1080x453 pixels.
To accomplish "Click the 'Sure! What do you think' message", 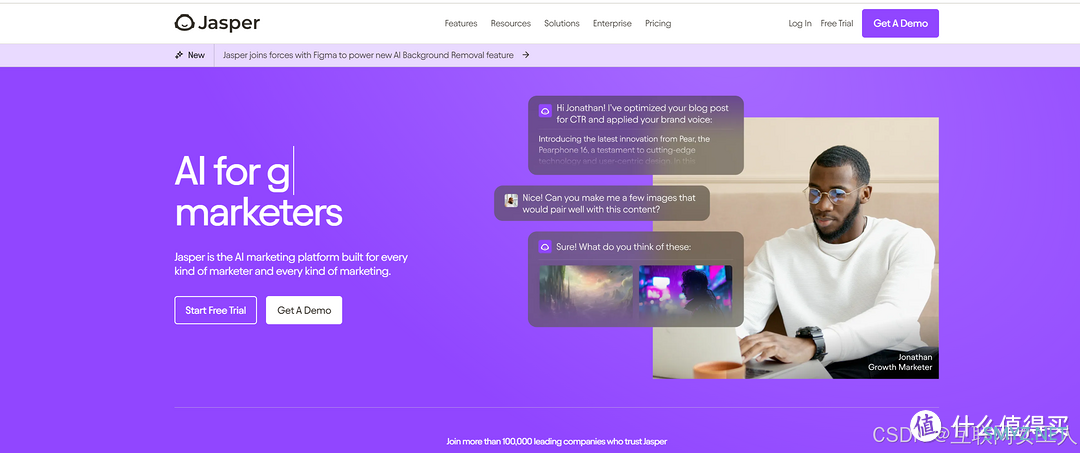I will click(623, 246).
